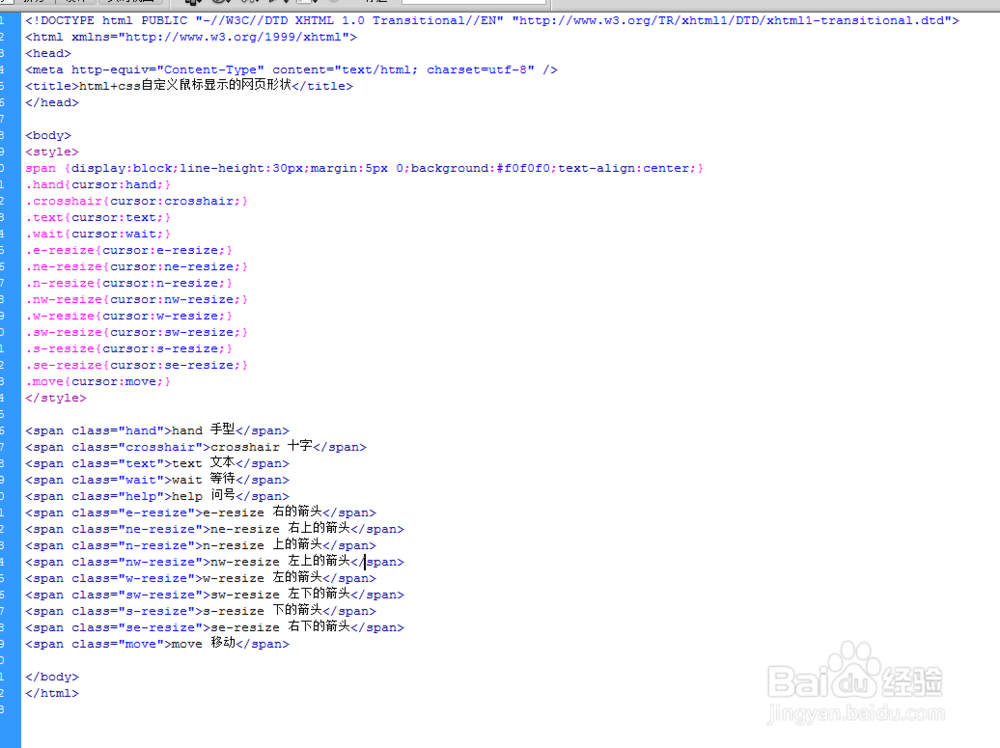Click line number 1 in the gutter
This screenshot has height=748, width=1000.
click(3, 20)
